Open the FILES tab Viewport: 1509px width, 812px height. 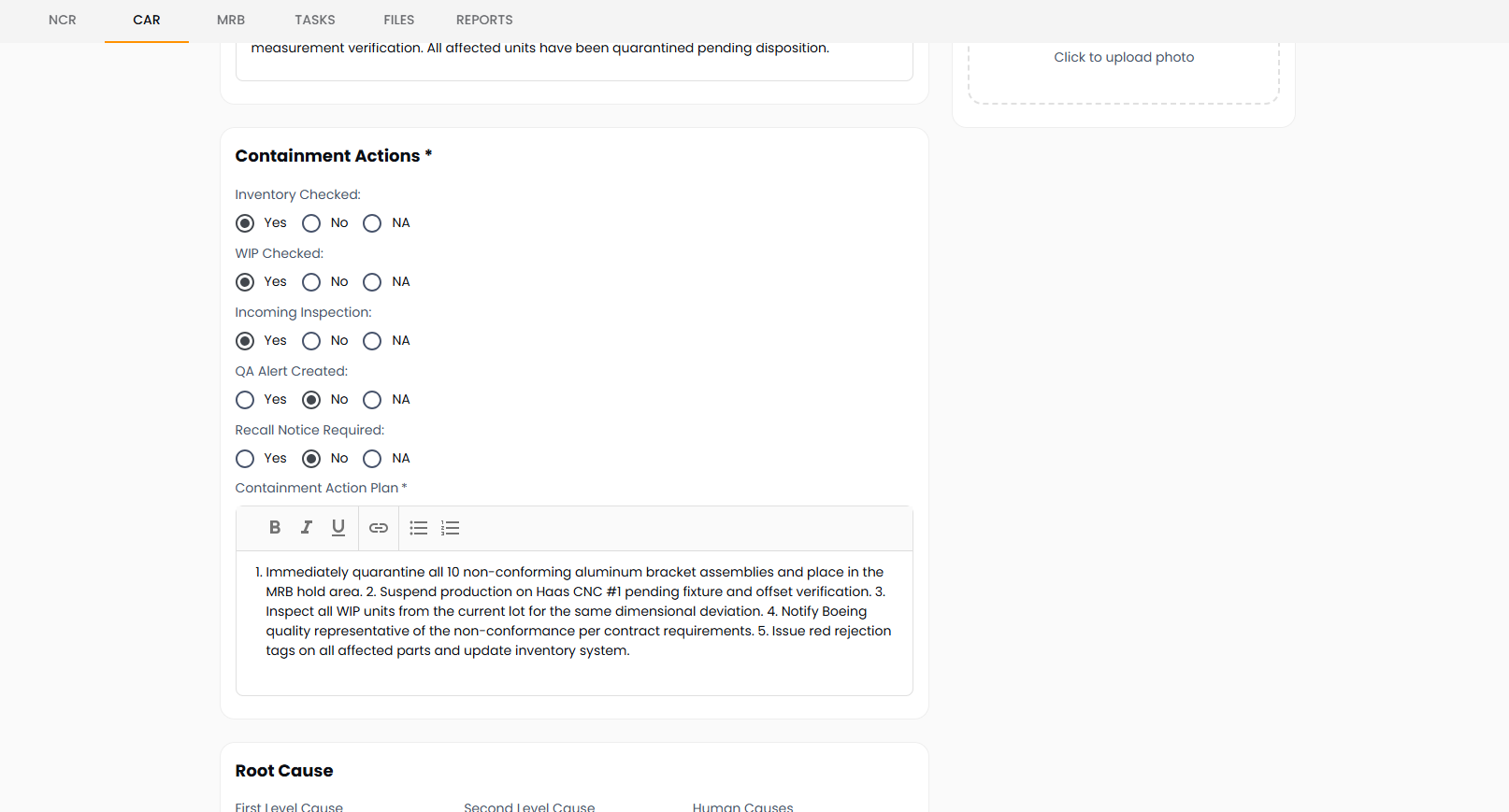[x=399, y=20]
